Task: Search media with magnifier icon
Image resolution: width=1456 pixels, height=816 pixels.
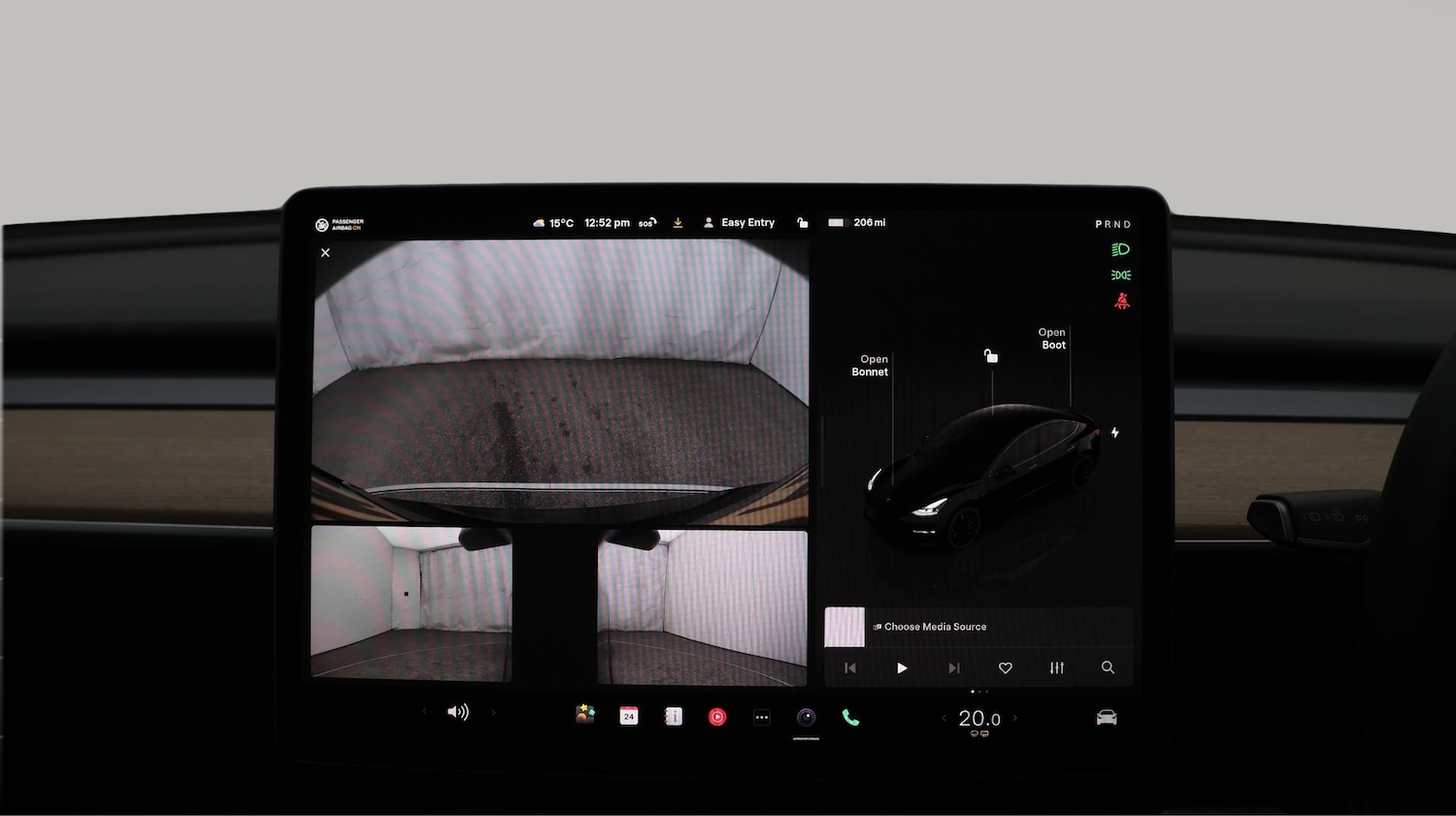Action: (x=1108, y=668)
